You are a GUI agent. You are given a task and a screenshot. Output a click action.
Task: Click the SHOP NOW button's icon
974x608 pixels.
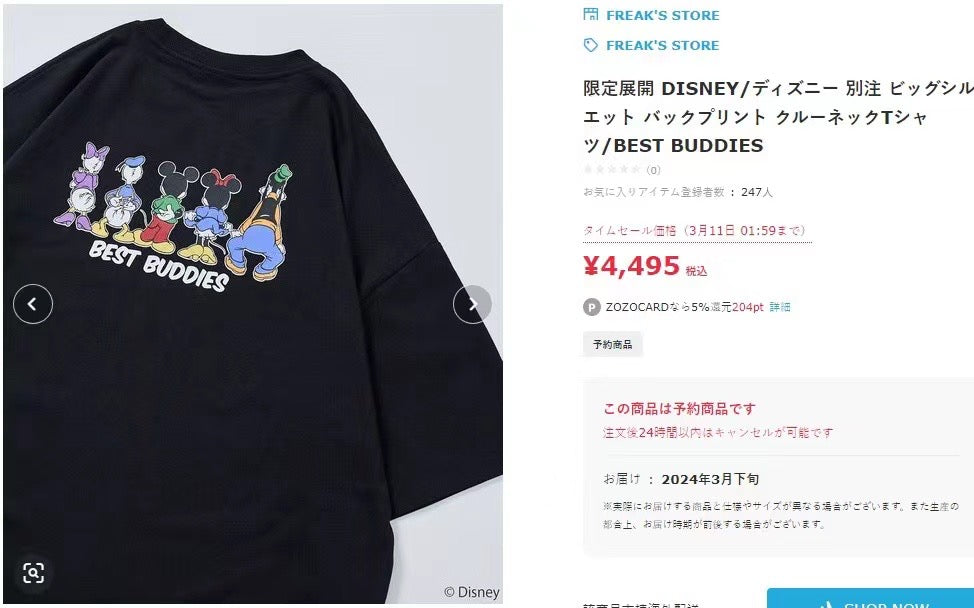[x=826, y=604]
